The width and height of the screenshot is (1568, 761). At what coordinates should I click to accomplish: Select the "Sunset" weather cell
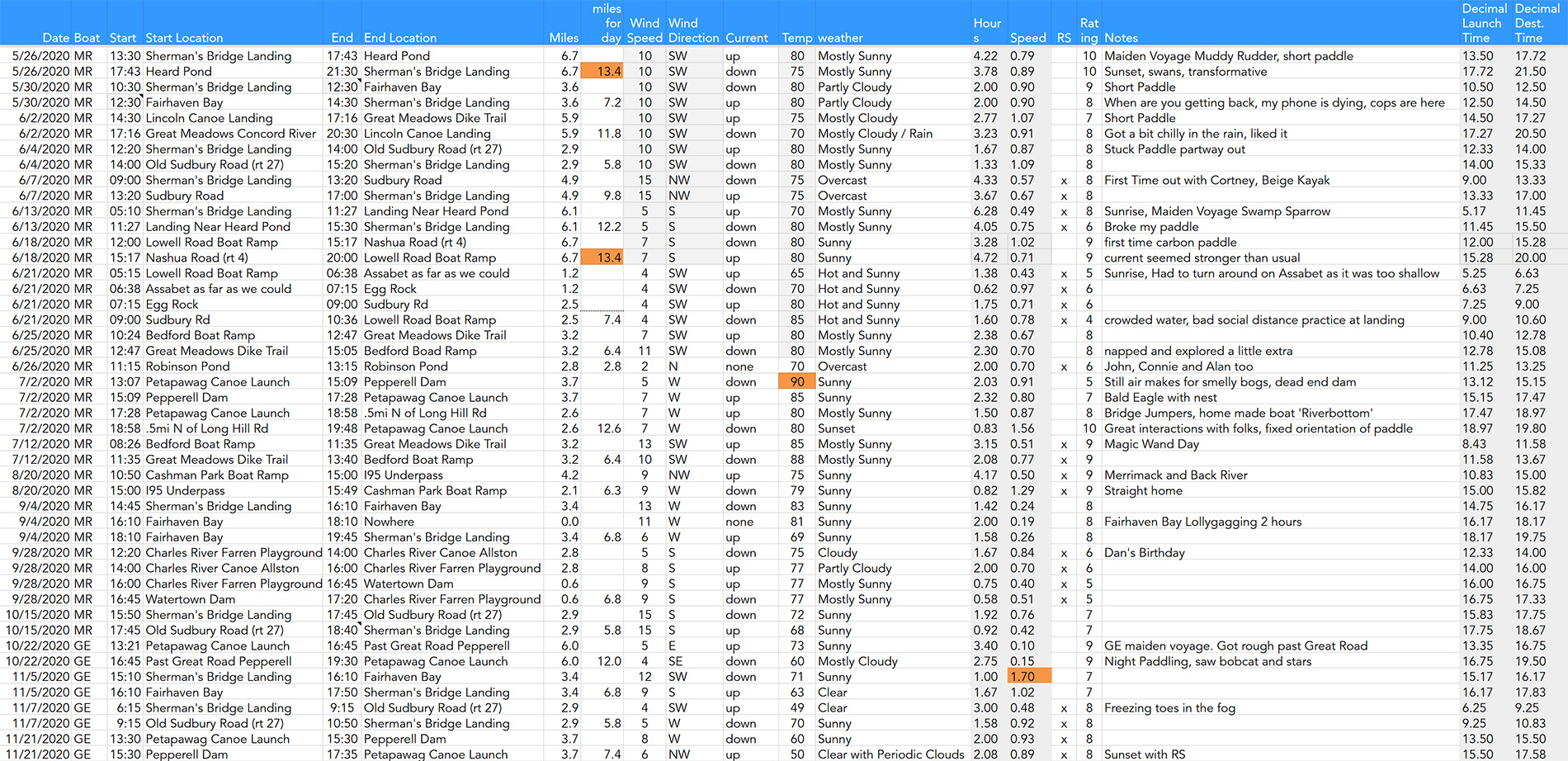836,428
